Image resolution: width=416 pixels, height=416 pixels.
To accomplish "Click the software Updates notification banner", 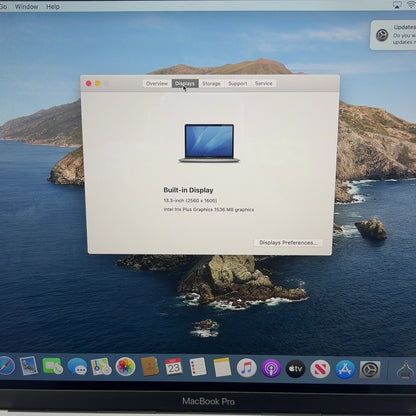I will click(393, 35).
